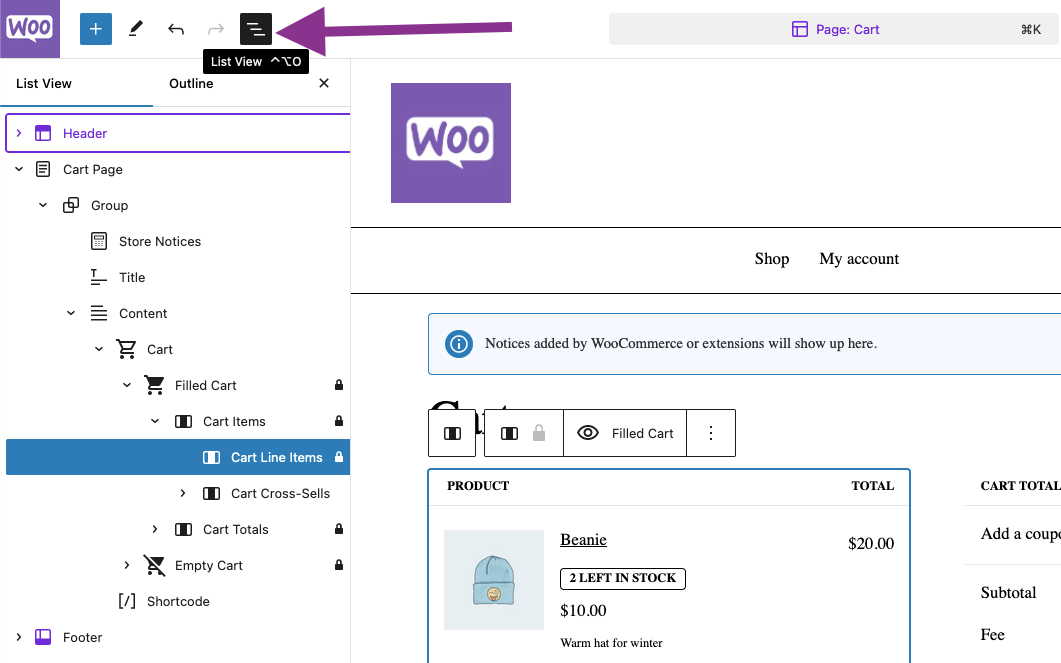Screen dimensions: 1061x663
Task: Click the lock icon next to Cart Line Items
Action: (x=340, y=457)
